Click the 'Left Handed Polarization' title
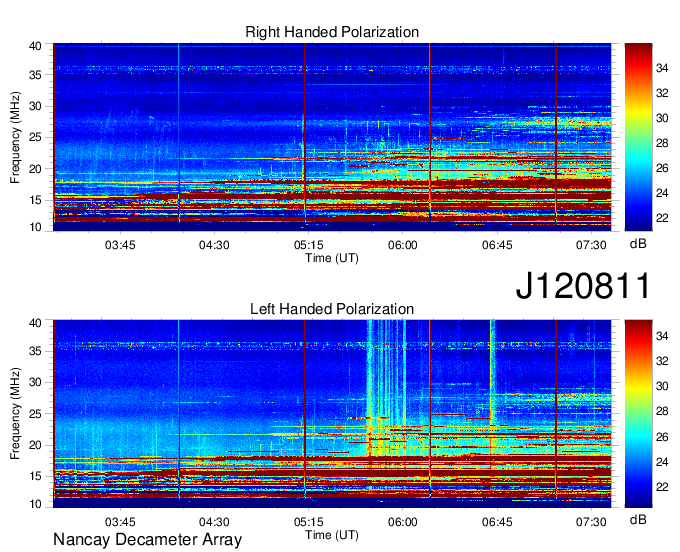The width and height of the screenshot is (680, 552). [332, 309]
